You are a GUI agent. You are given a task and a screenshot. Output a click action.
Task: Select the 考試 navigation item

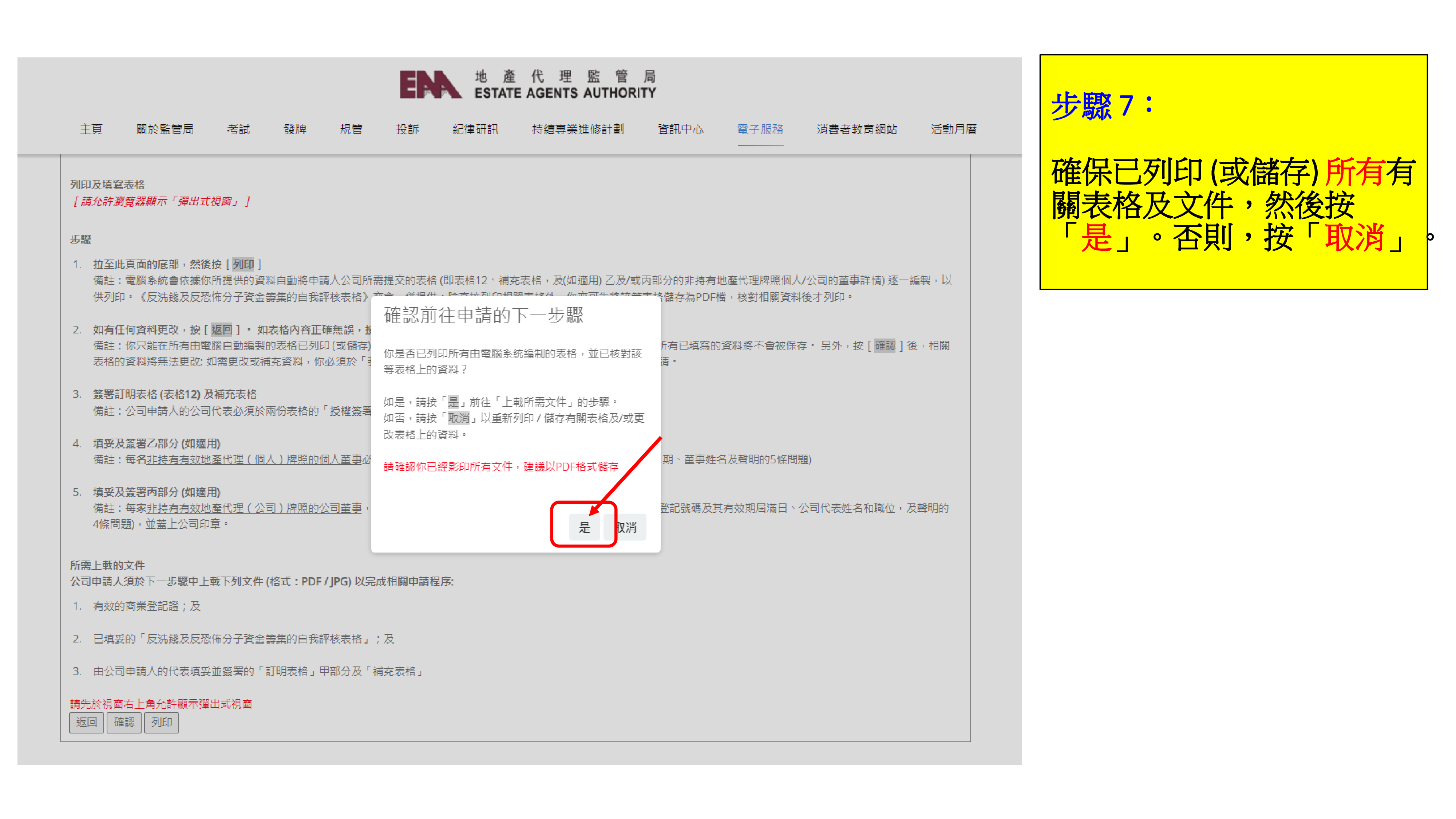pos(238,130)
